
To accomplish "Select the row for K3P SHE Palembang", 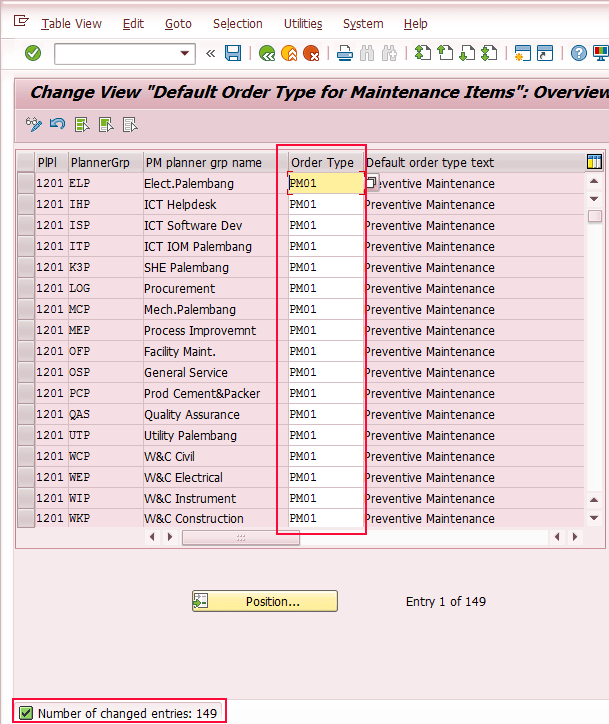I will [26, 267].
